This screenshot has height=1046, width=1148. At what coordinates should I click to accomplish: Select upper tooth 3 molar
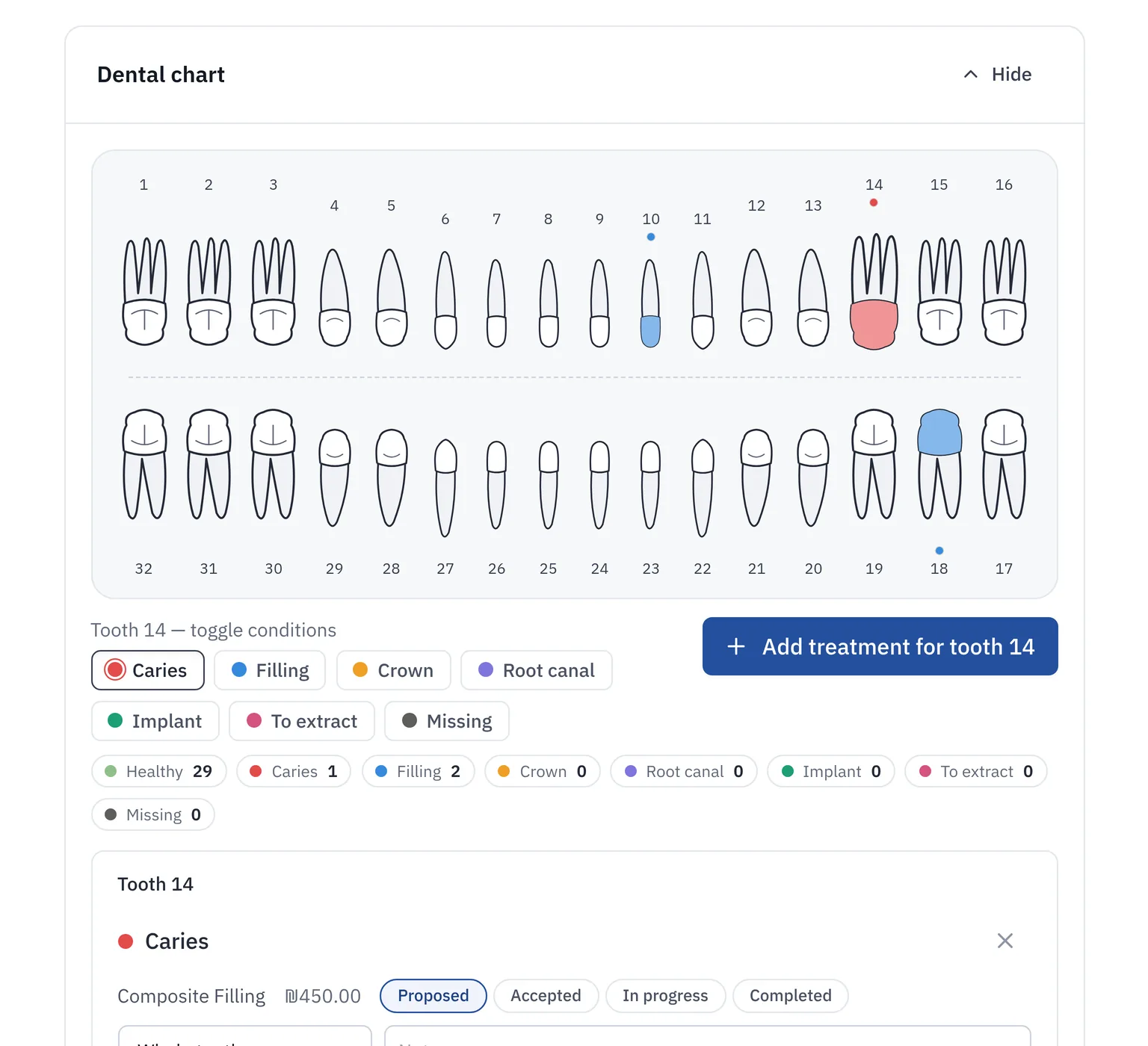pyautogui.click(x=274, y=291)
